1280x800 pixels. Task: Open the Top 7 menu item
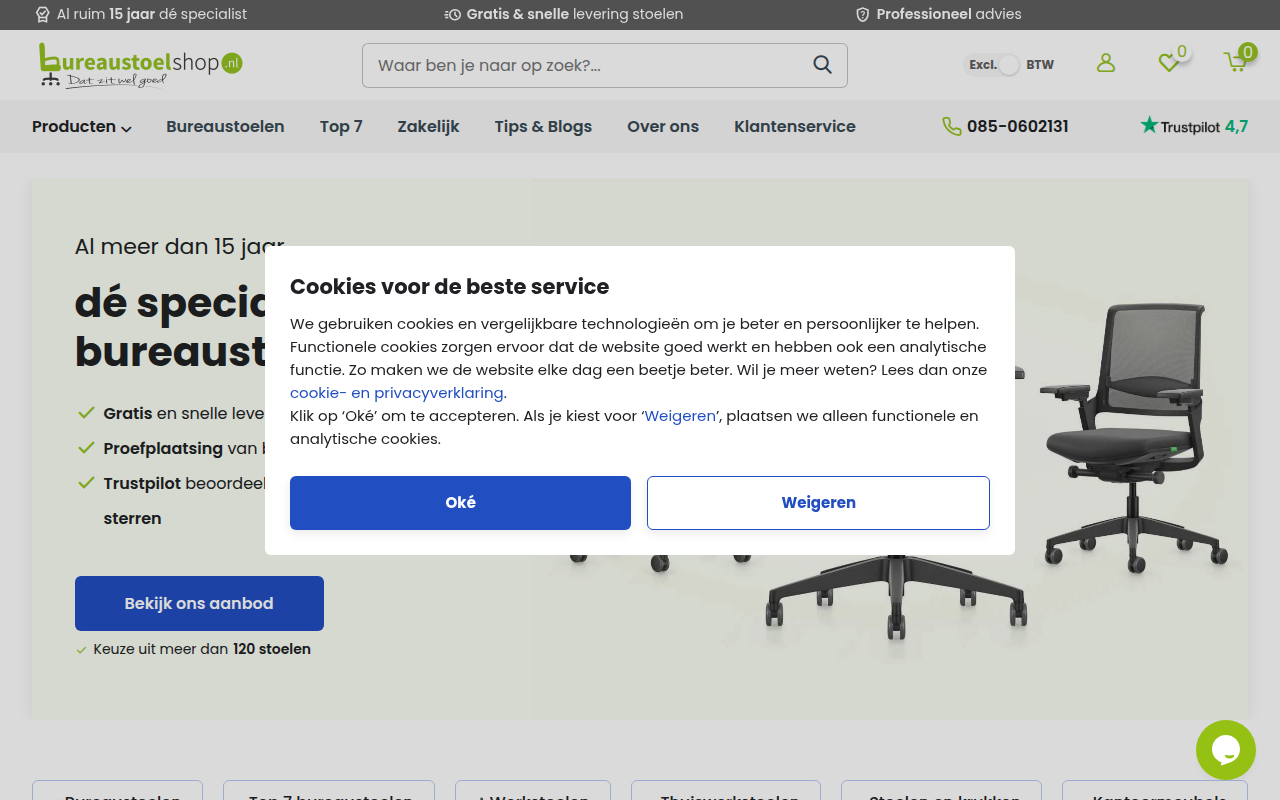(341, 126)
